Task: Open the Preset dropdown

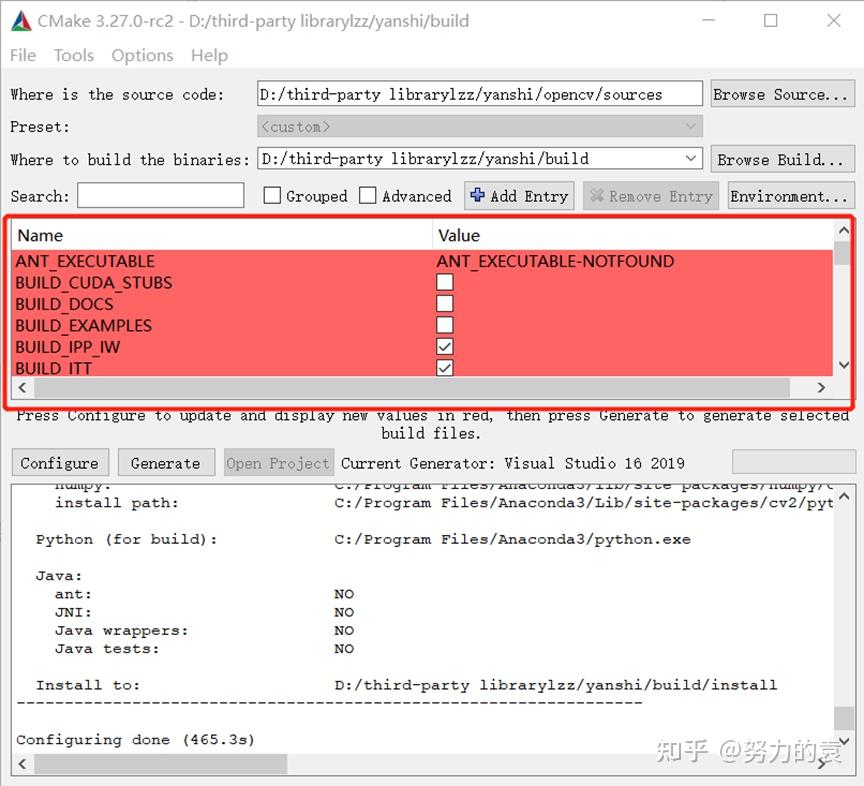Action: coord(691,126)
